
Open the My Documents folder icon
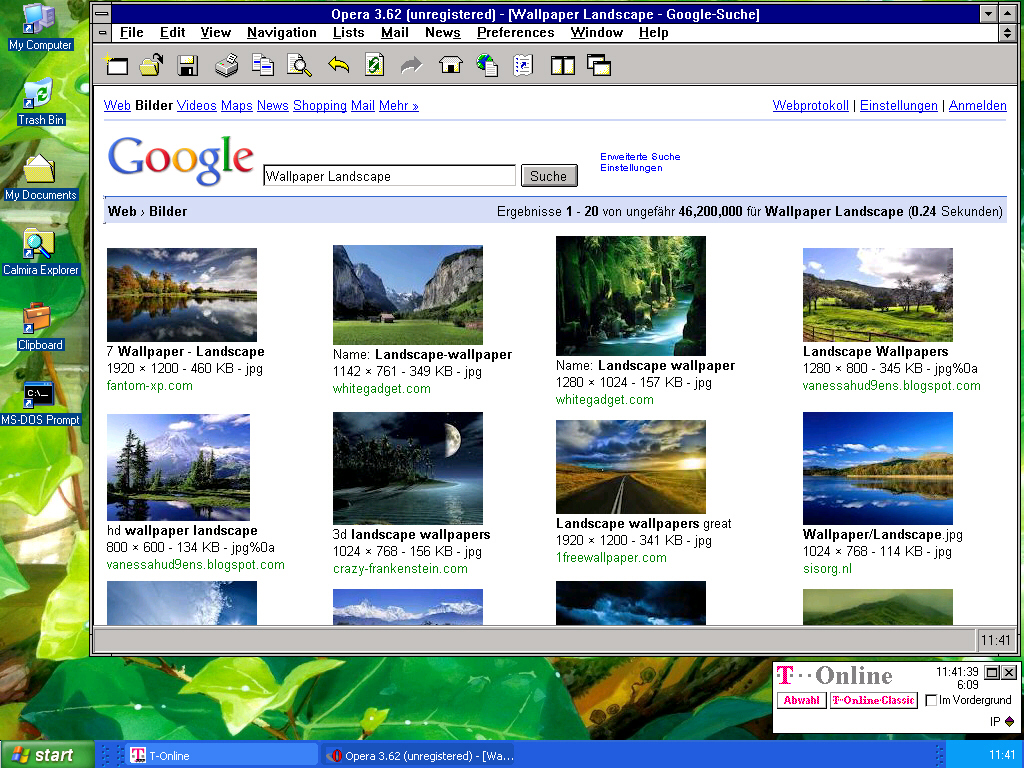coord(40,177)
